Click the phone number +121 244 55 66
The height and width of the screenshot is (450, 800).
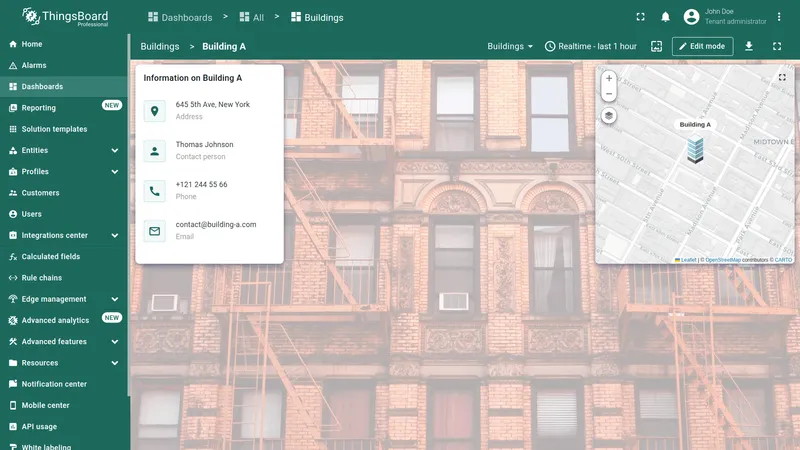click(202, 185)
